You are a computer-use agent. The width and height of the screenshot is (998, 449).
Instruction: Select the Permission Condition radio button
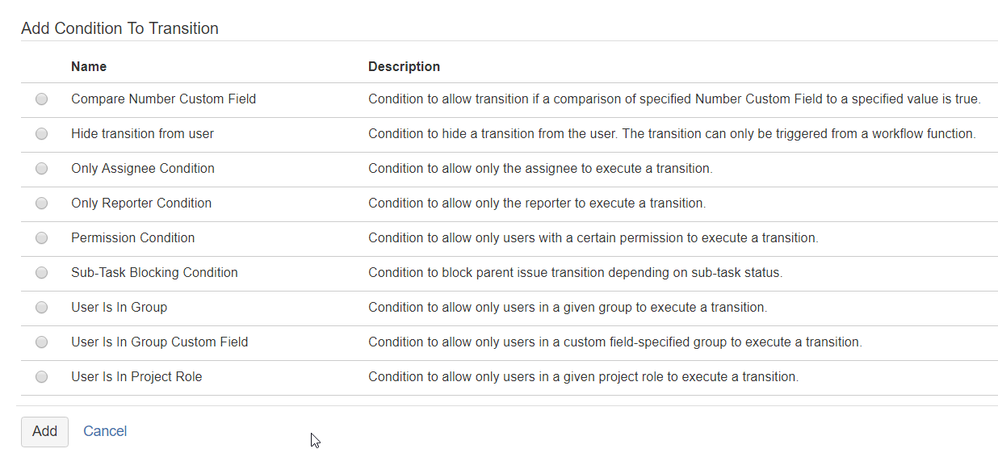click(x=41, y=238)
